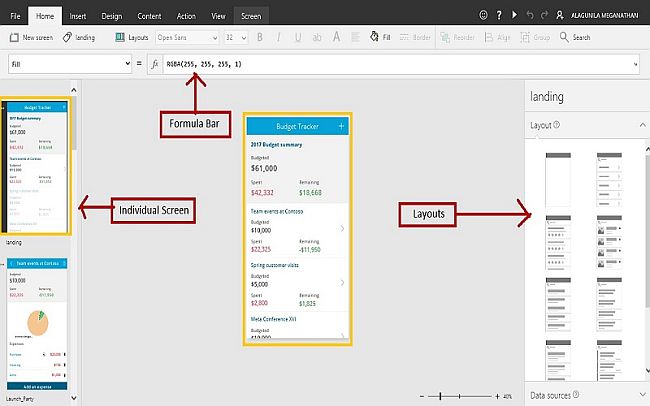Click the Reorder toolbar button
650x406 pixels.
[457, 38]
